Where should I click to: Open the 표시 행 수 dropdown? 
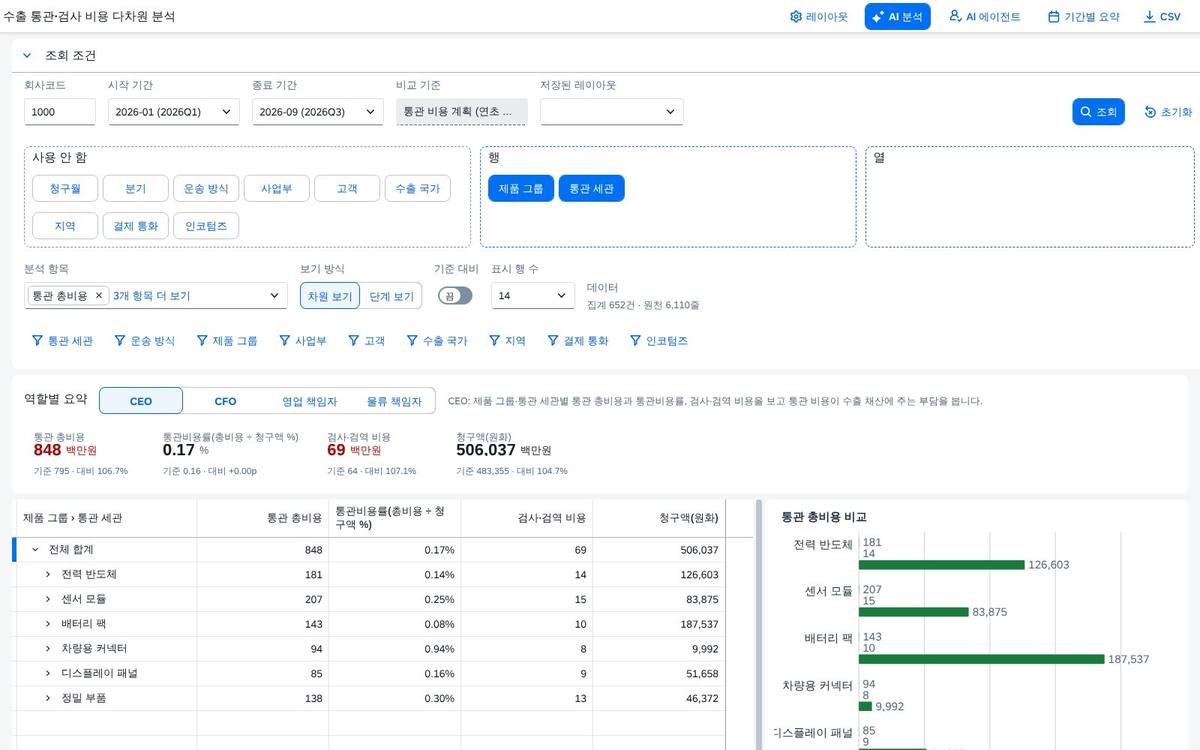pos(532,296)
